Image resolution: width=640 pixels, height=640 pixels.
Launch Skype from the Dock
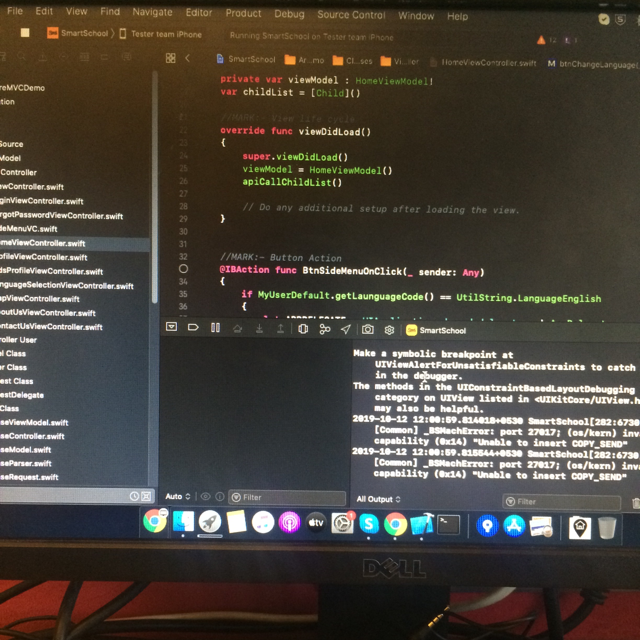click(x=369, y=523)
